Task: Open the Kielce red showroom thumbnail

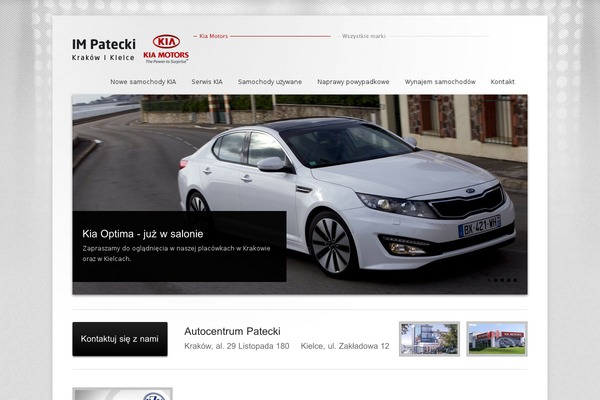Action: (497, 339)
